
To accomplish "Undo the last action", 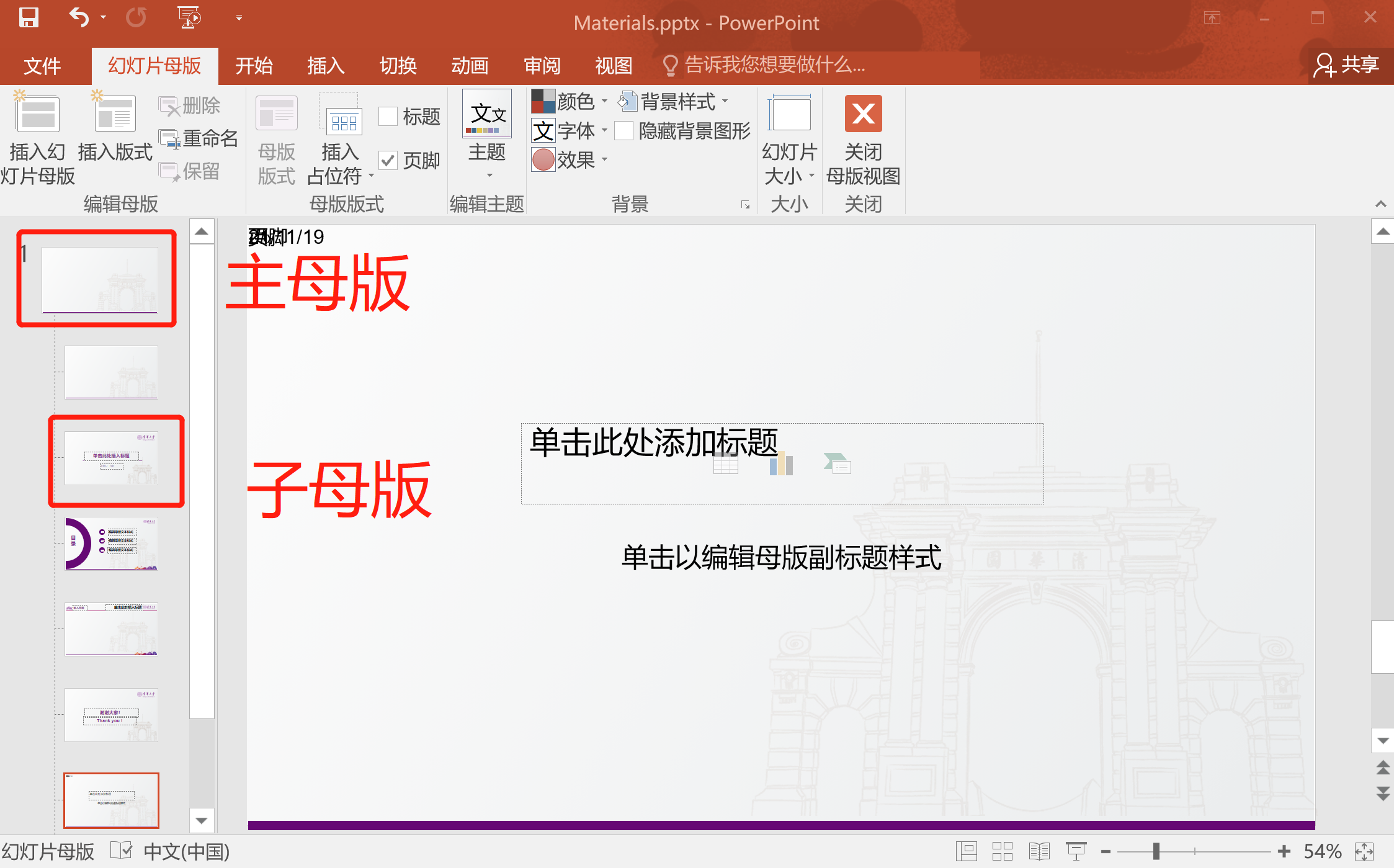I will click(x=79, y=17).
